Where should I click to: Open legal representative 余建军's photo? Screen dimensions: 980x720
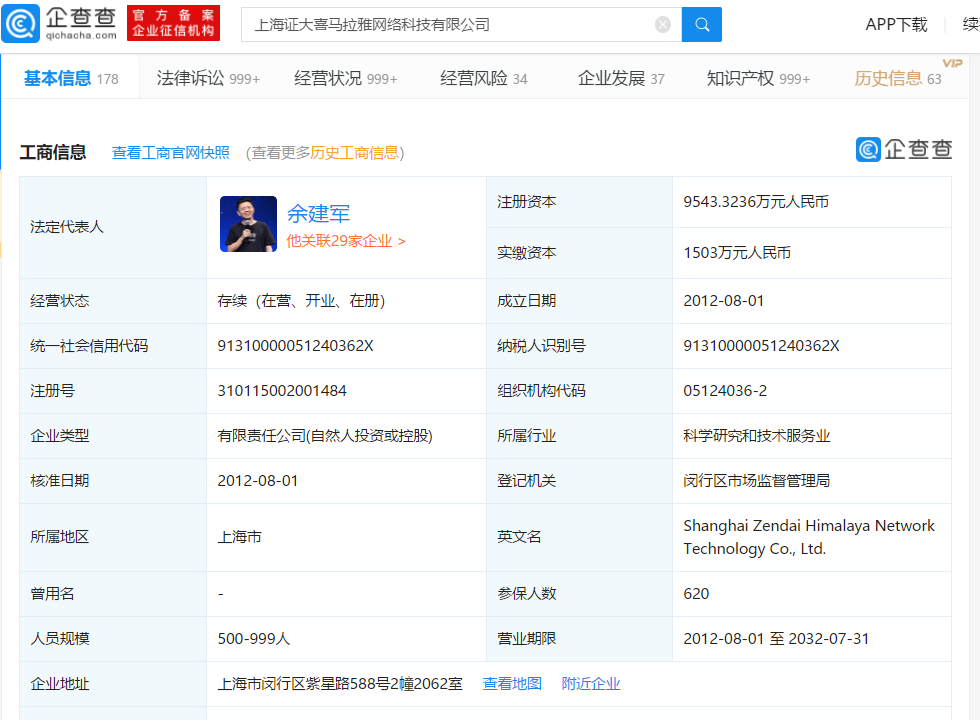pyautogui.click(x=248, y=224)
